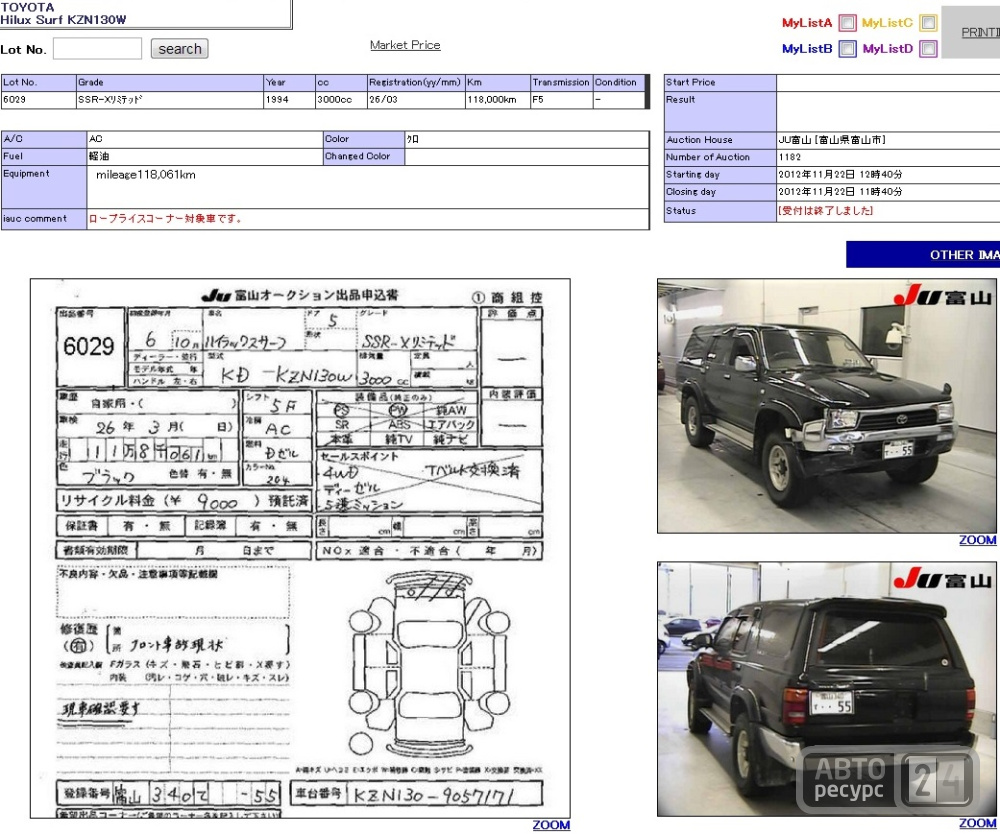Screen dimensions: 1000x834
Task: Select the red Status text
Action: click(825, 210)
